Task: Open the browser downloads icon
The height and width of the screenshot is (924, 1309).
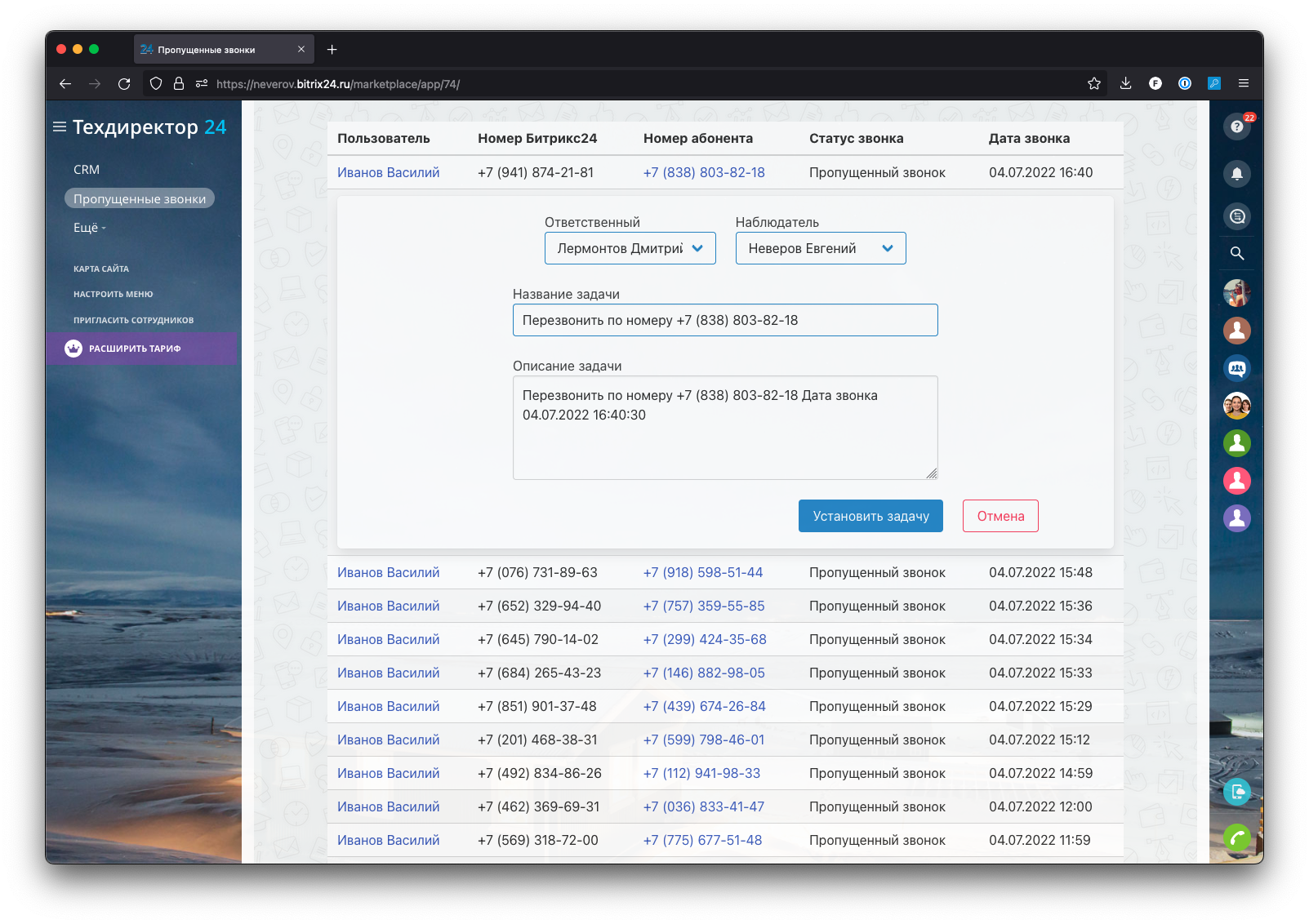Action: click(1125, 83)
